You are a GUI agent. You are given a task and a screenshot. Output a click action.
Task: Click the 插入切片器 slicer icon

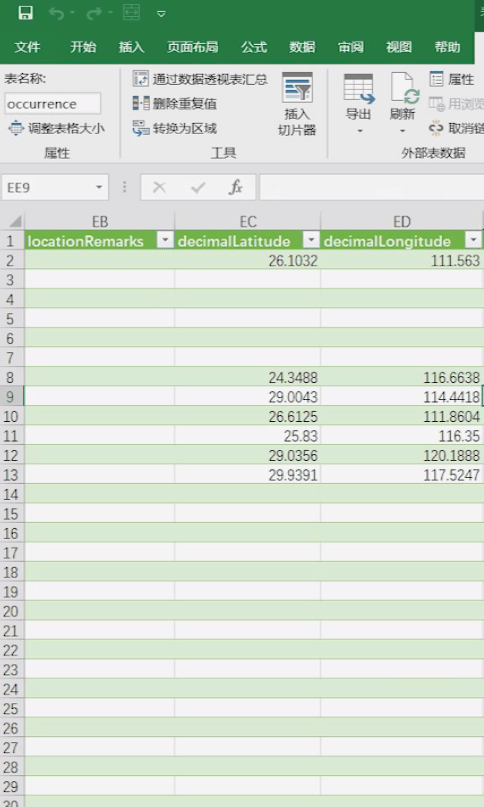297,88
